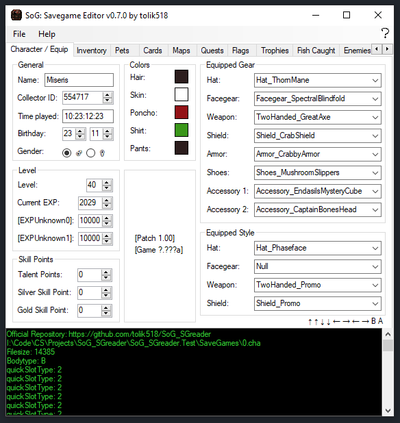Click the Enemies tab
This screenshot has width=400, height=423.
[357, 51]
